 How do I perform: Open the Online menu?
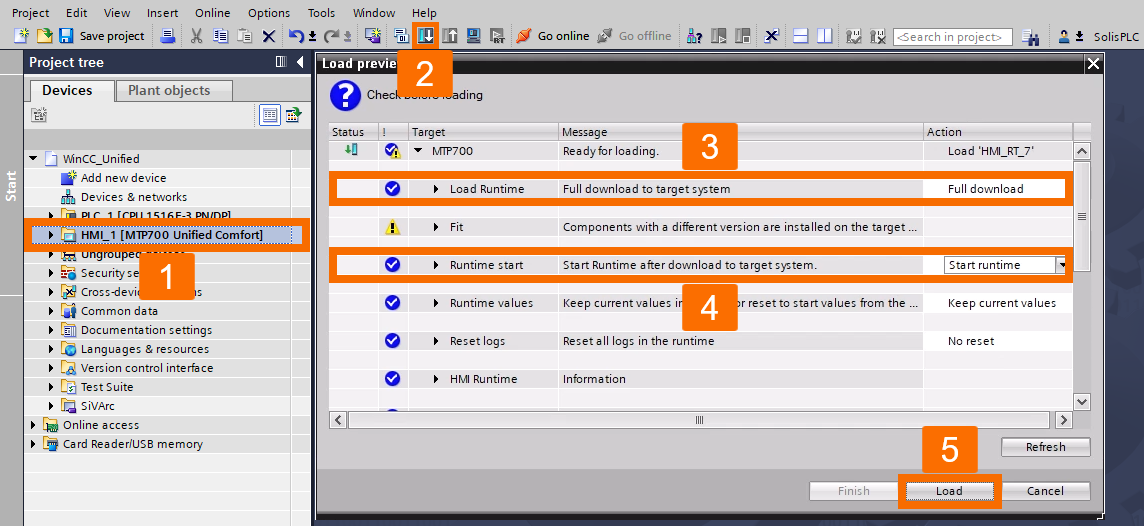212,12
